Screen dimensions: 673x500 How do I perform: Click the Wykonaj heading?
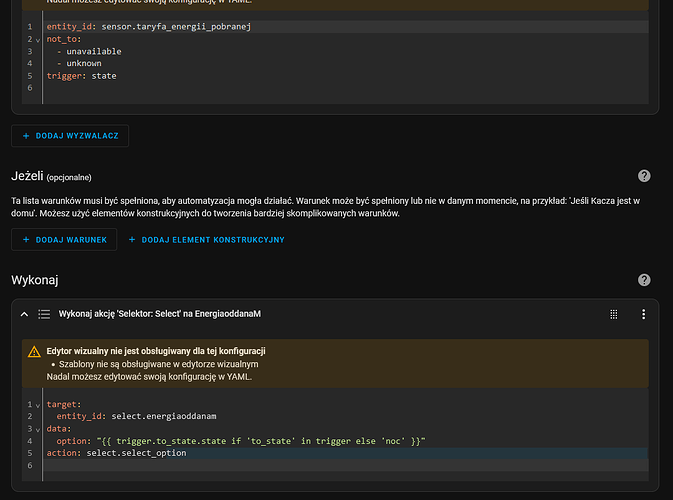click(x=35, y=280)
